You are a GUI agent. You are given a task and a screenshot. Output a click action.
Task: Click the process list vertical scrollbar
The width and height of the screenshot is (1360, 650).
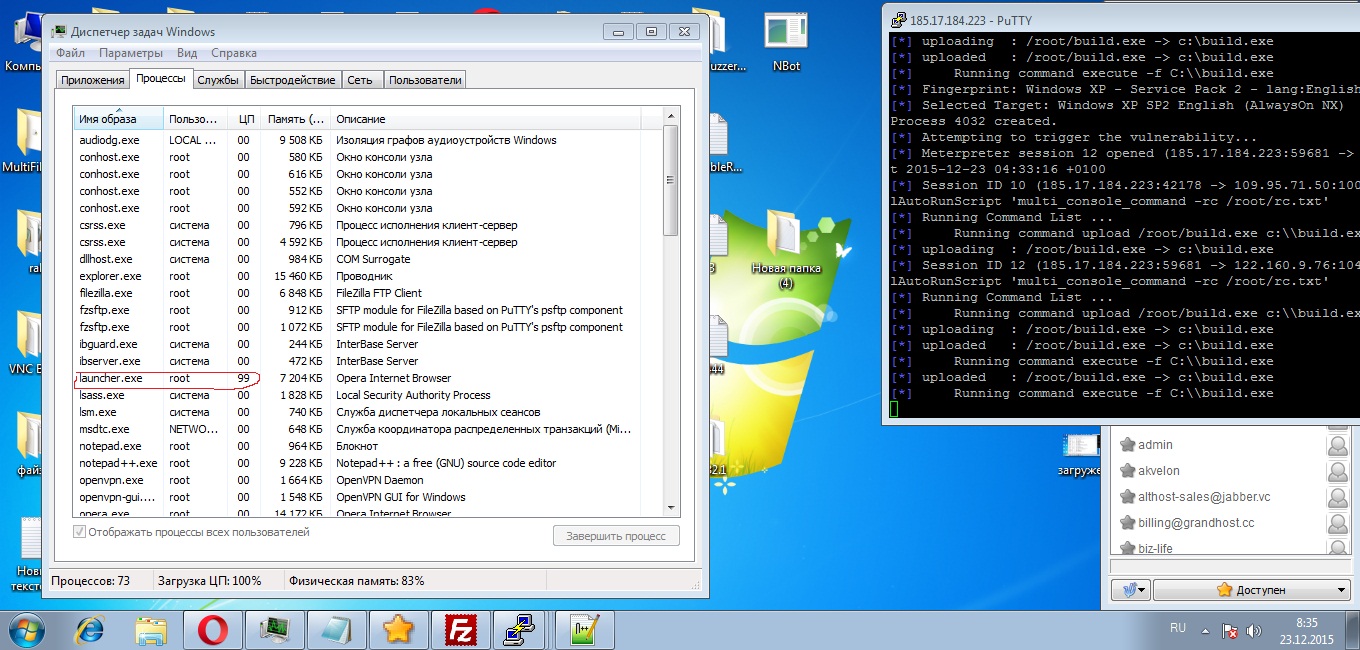tap(671, 312)
